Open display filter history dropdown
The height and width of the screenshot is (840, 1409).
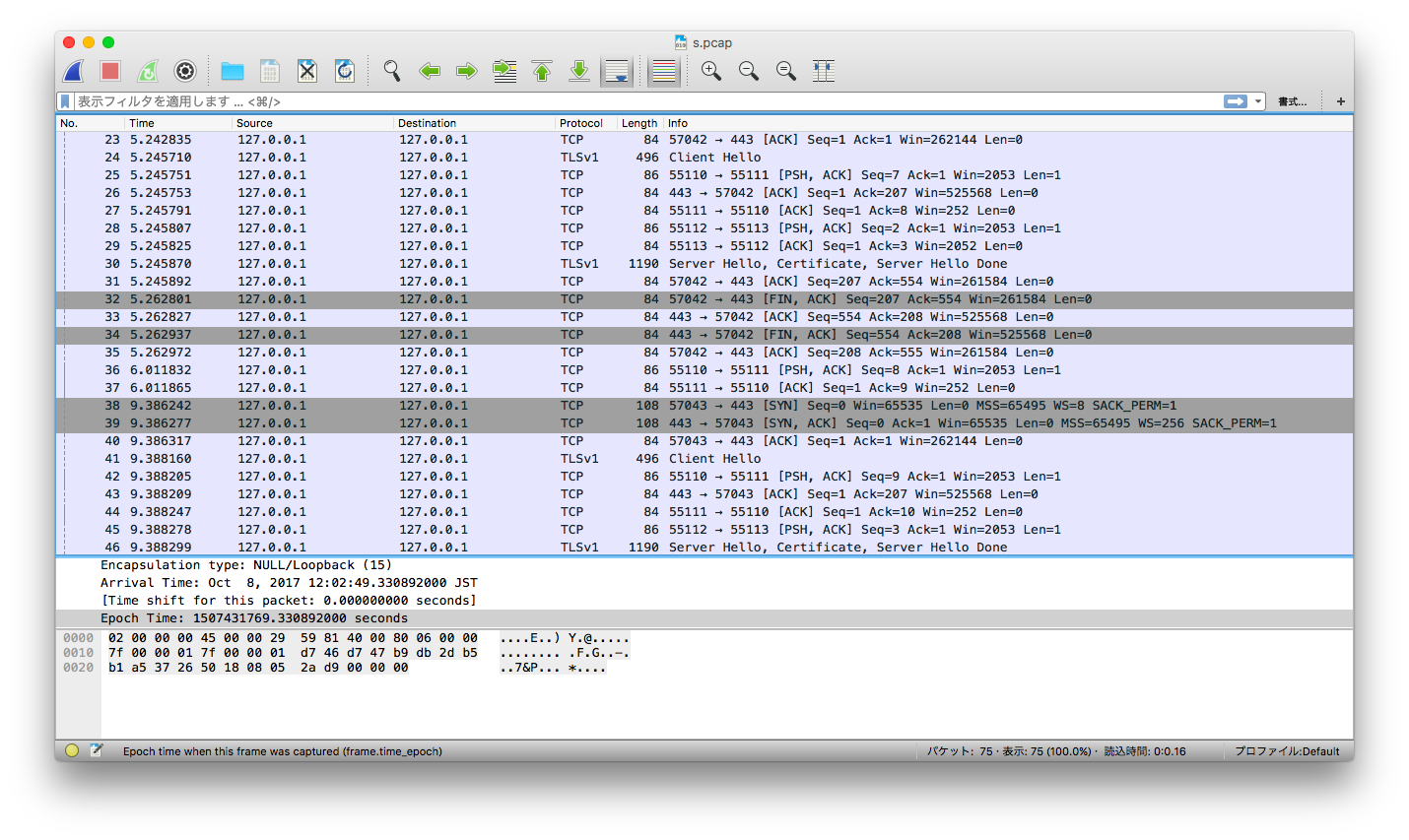[x=1258, y=101]
